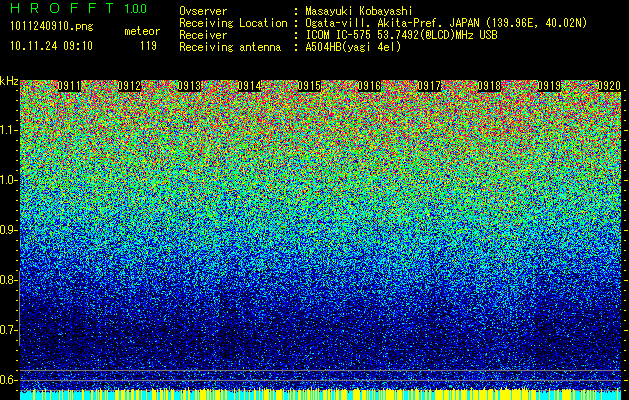This screenshot has width=629, height=400.
Task: Click the meteor label
Action: [x=142, y=31]
